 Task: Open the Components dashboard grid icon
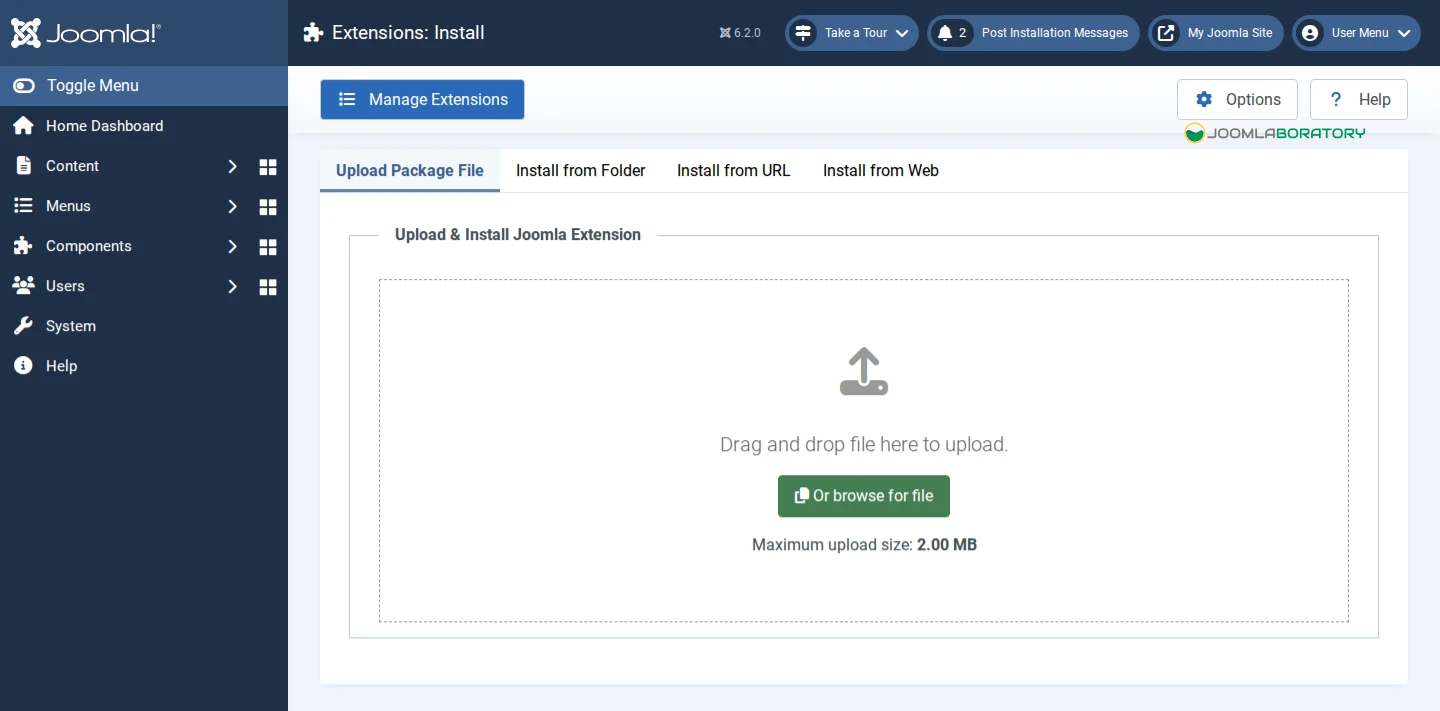click(x=268, y=247)
